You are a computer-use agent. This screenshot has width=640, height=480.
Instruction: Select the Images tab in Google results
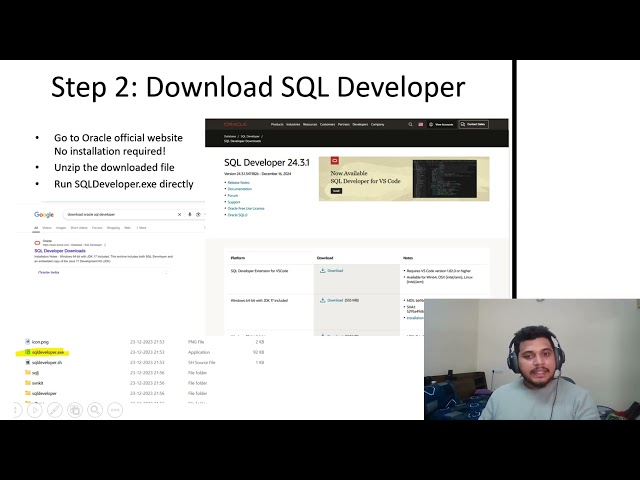click(x=61, y=228)
